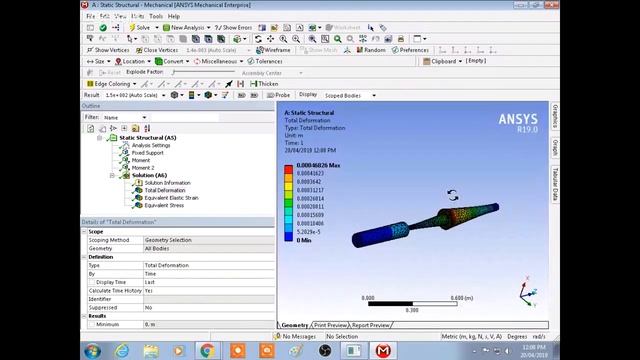Toggle Wireframe display mode
This screenshot has width=640, height=360.
pyautogui.click(x=273, y=50)
